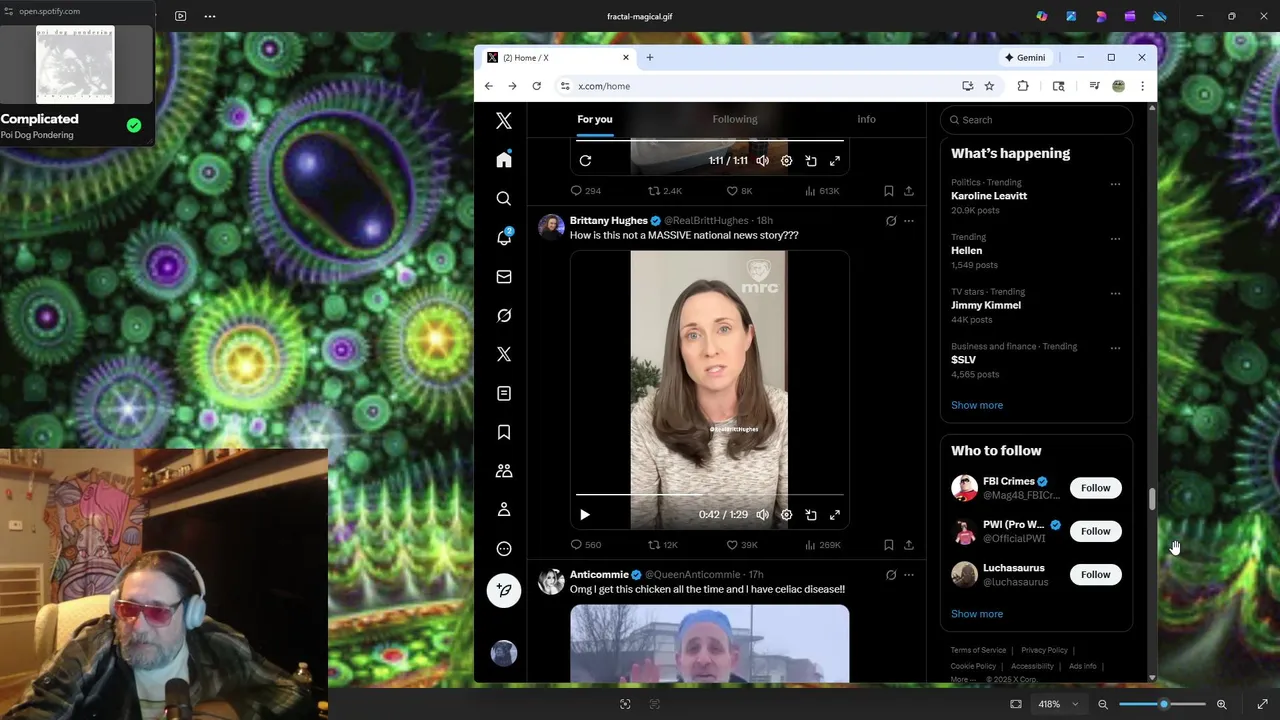Replay the finished 1:11 video
Screen dimensions: 1280x720
coord(585,161)
